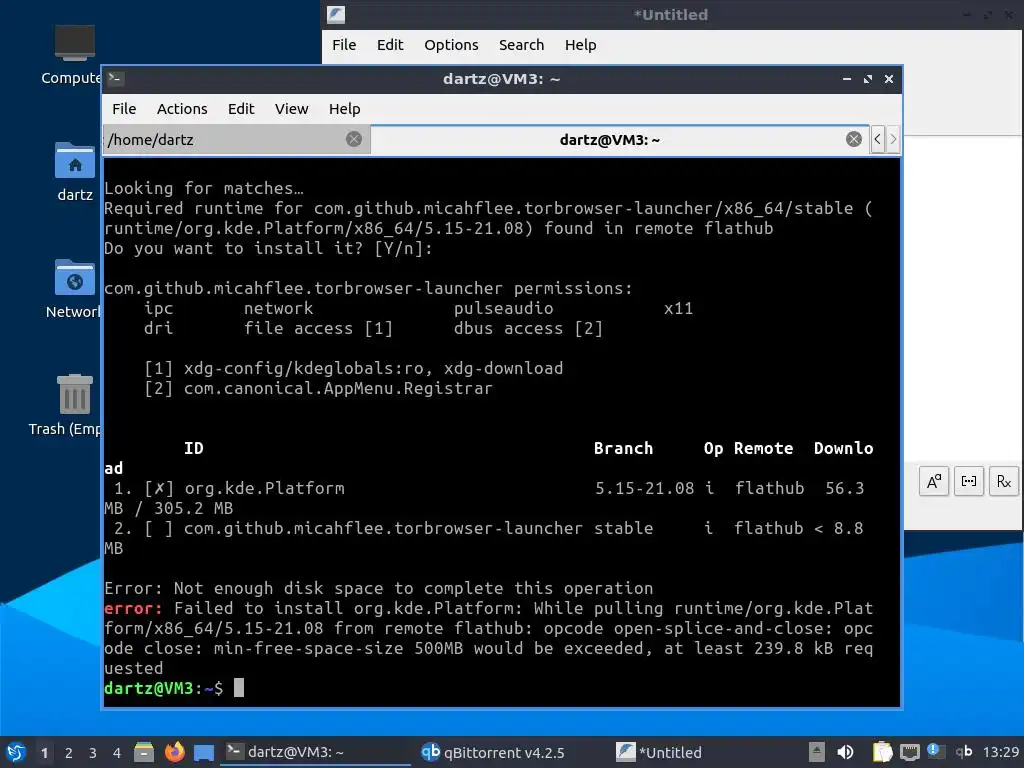1024x768 pixels.
Task: Switch to workspace 4
Action: point(117,753)
